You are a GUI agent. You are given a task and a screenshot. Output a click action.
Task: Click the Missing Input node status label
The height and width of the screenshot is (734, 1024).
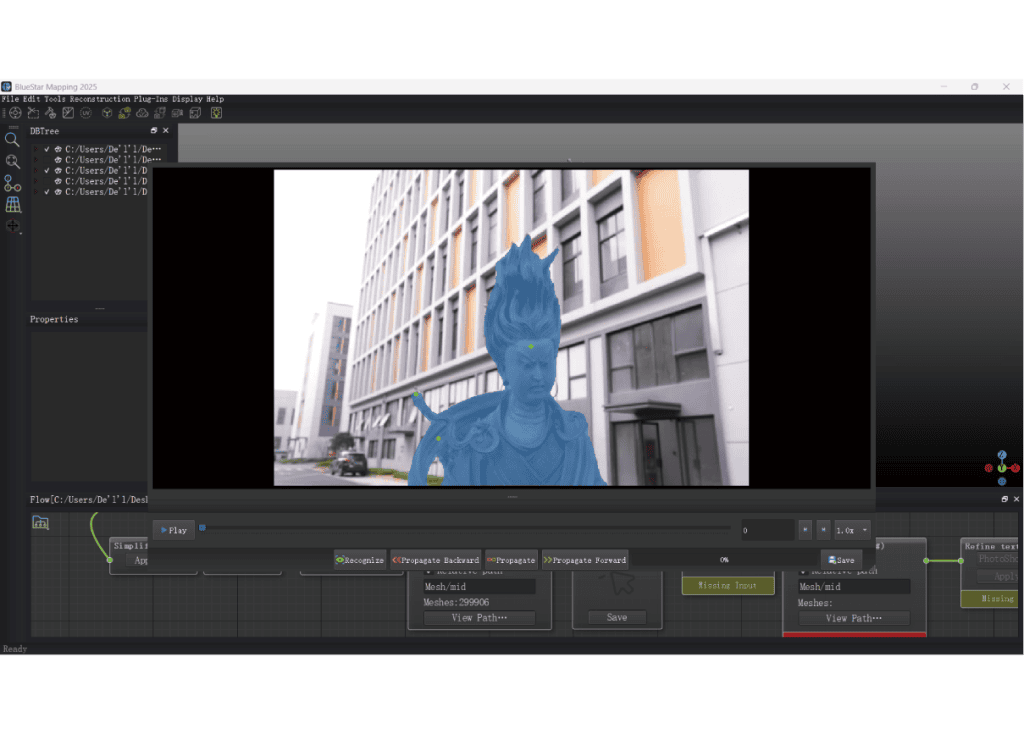point(728,585)
